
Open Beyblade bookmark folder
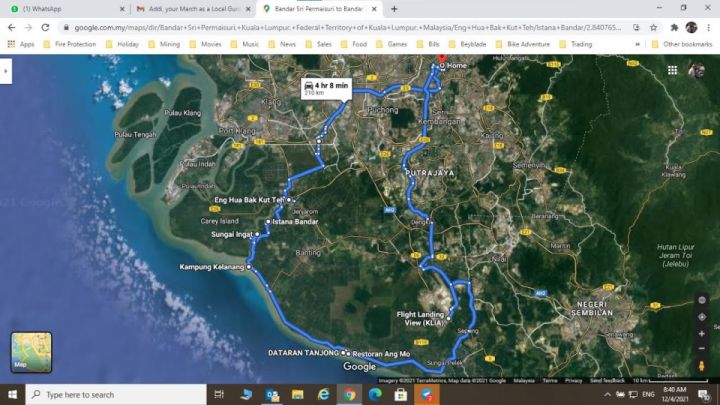(467, 44)
